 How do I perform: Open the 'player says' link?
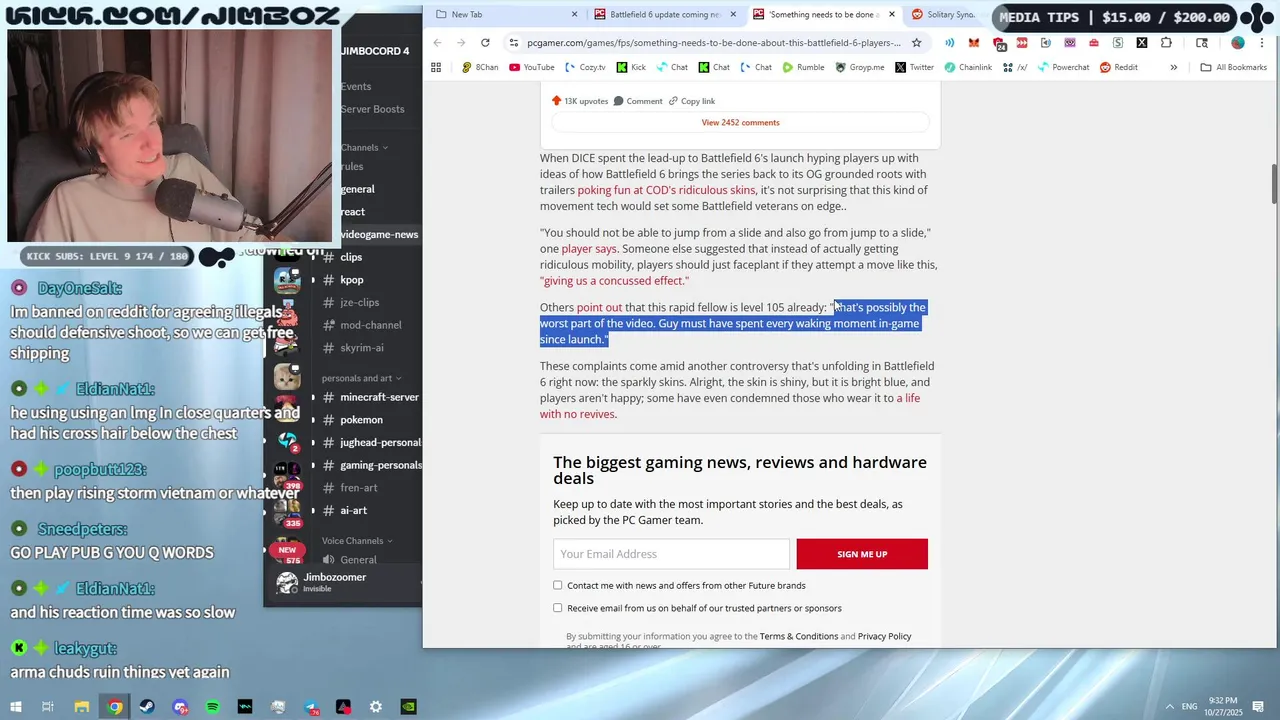pyautogui.click(x=589, y=249)
